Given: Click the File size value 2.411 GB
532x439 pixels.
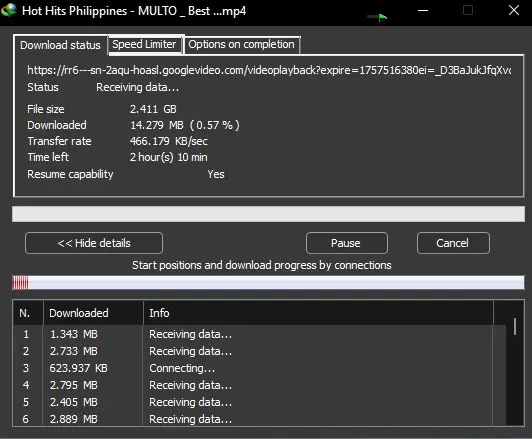Looking at the screenshot, I should click(x=153, y=109).
